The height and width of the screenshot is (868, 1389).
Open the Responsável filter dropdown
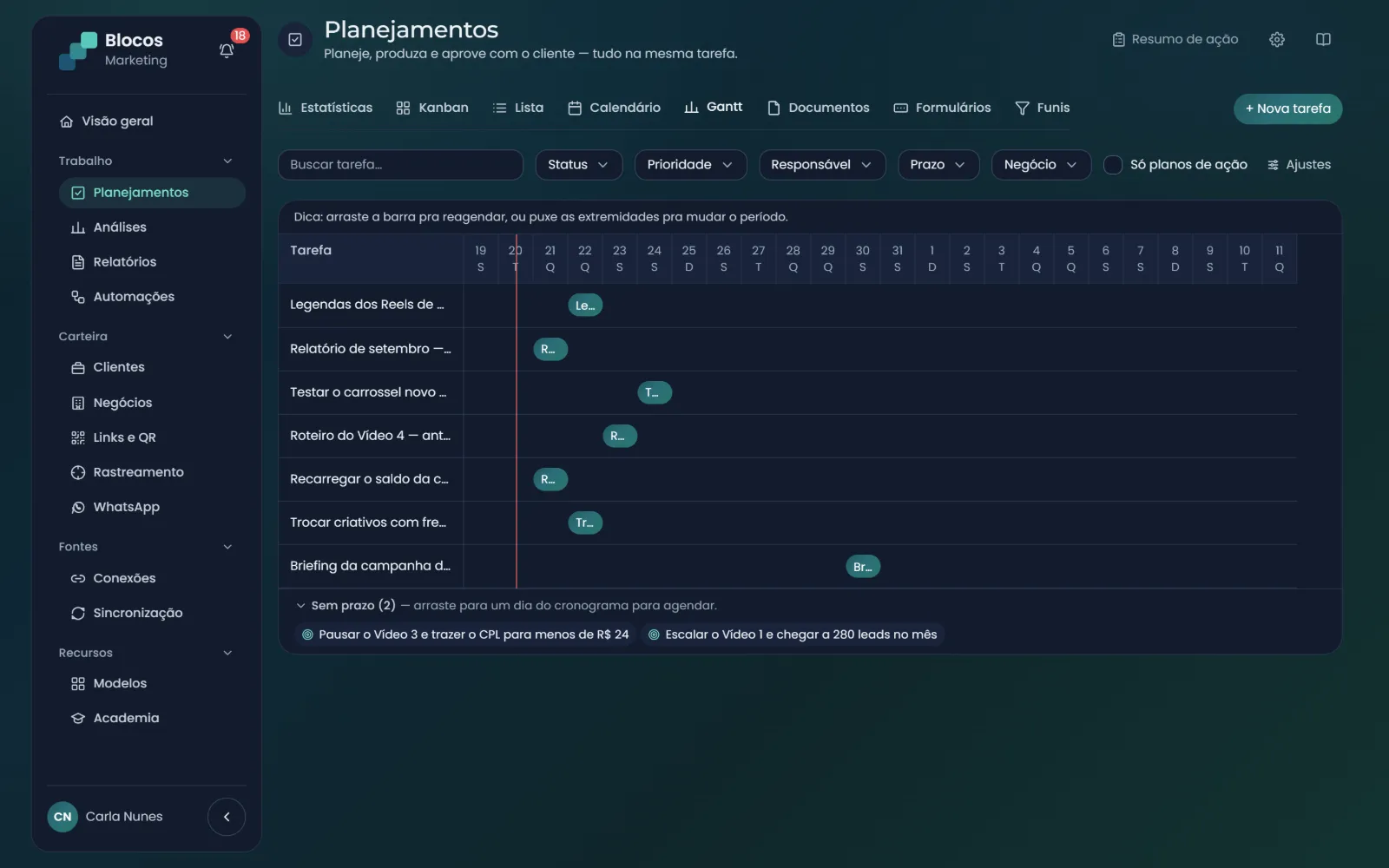point(822,165)
